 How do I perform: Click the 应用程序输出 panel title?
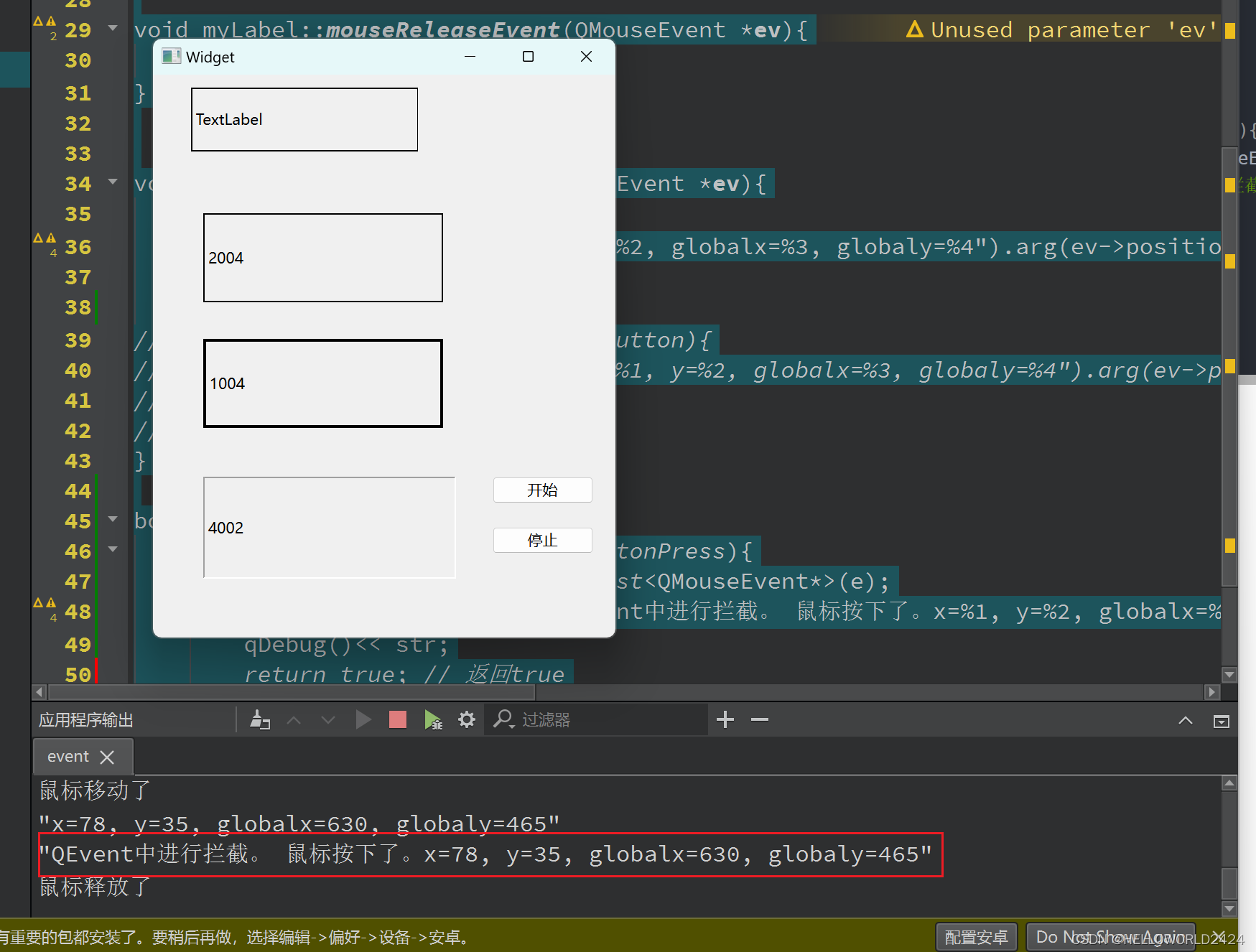pos(86,720)
